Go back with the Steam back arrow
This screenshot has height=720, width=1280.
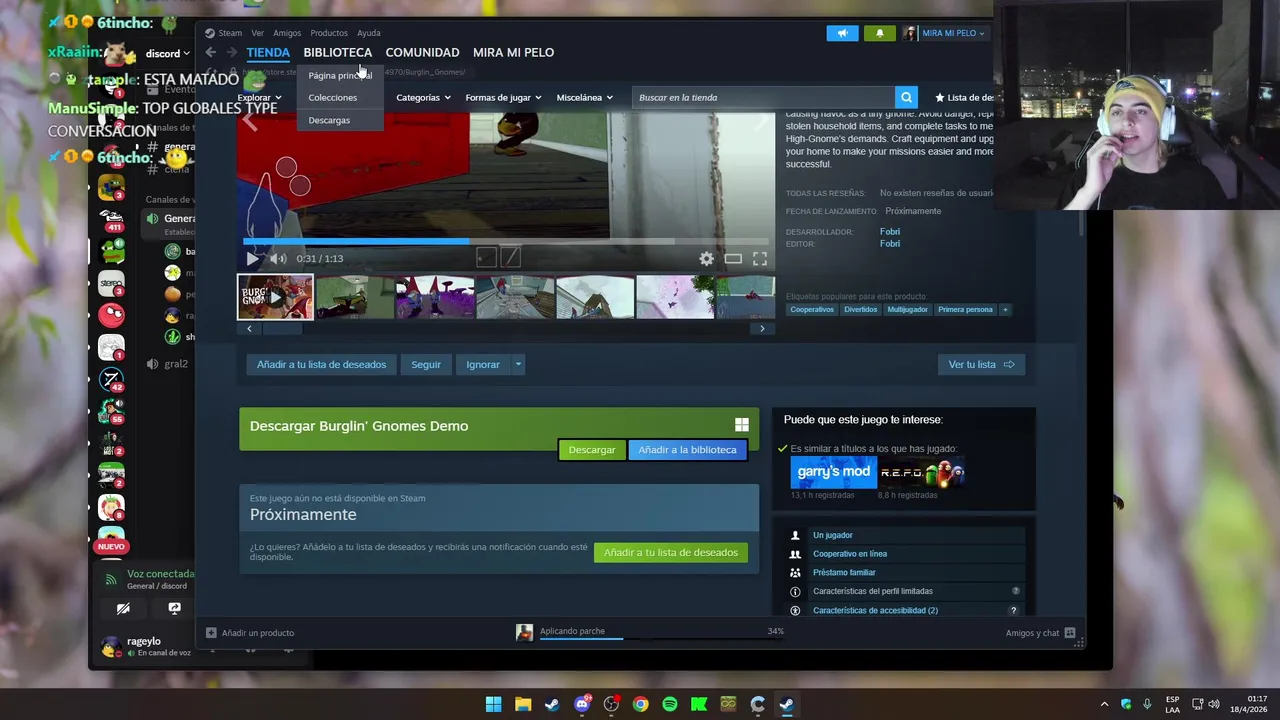pos(211,52)
